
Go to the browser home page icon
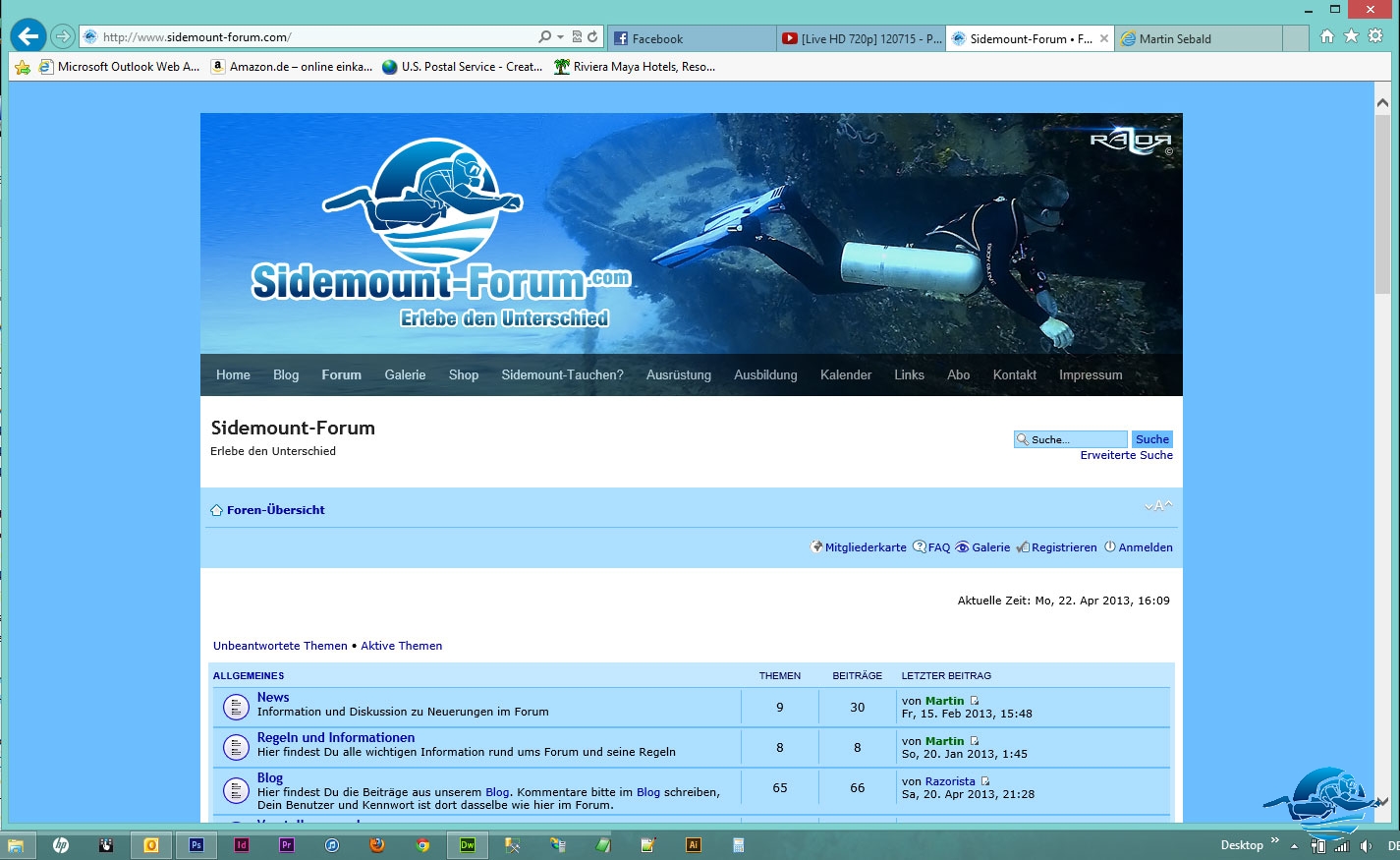tap(1327, 36)
